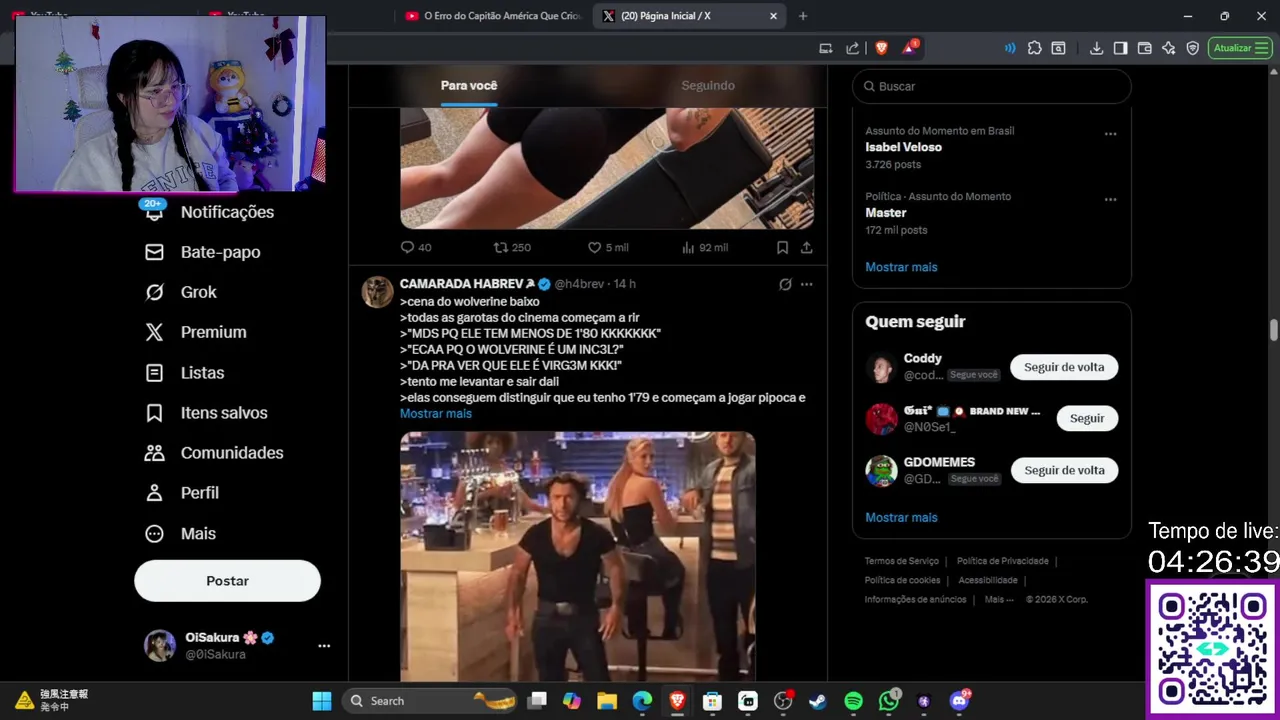Follow back Coddy
Image resolution: width=1280 pixels, height=720 pixels.
click(1064, 367)
